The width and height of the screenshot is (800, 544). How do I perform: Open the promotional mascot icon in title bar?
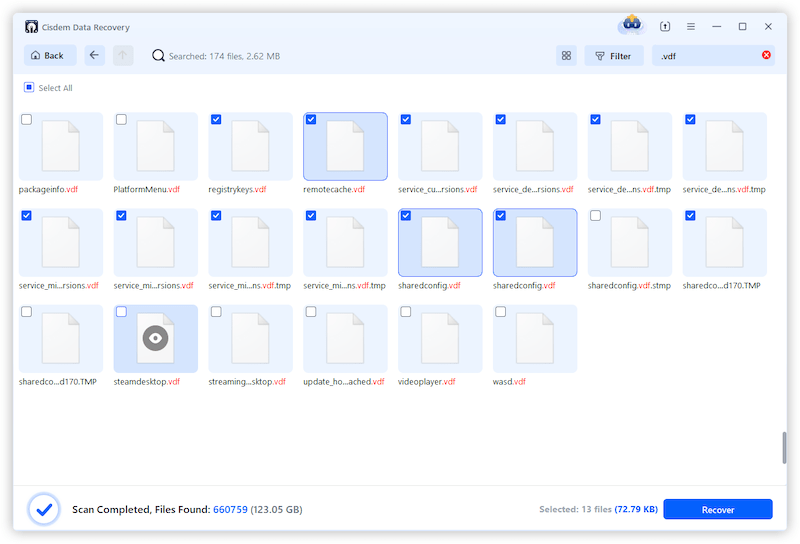pyautogui.click(x=632, y=24)
